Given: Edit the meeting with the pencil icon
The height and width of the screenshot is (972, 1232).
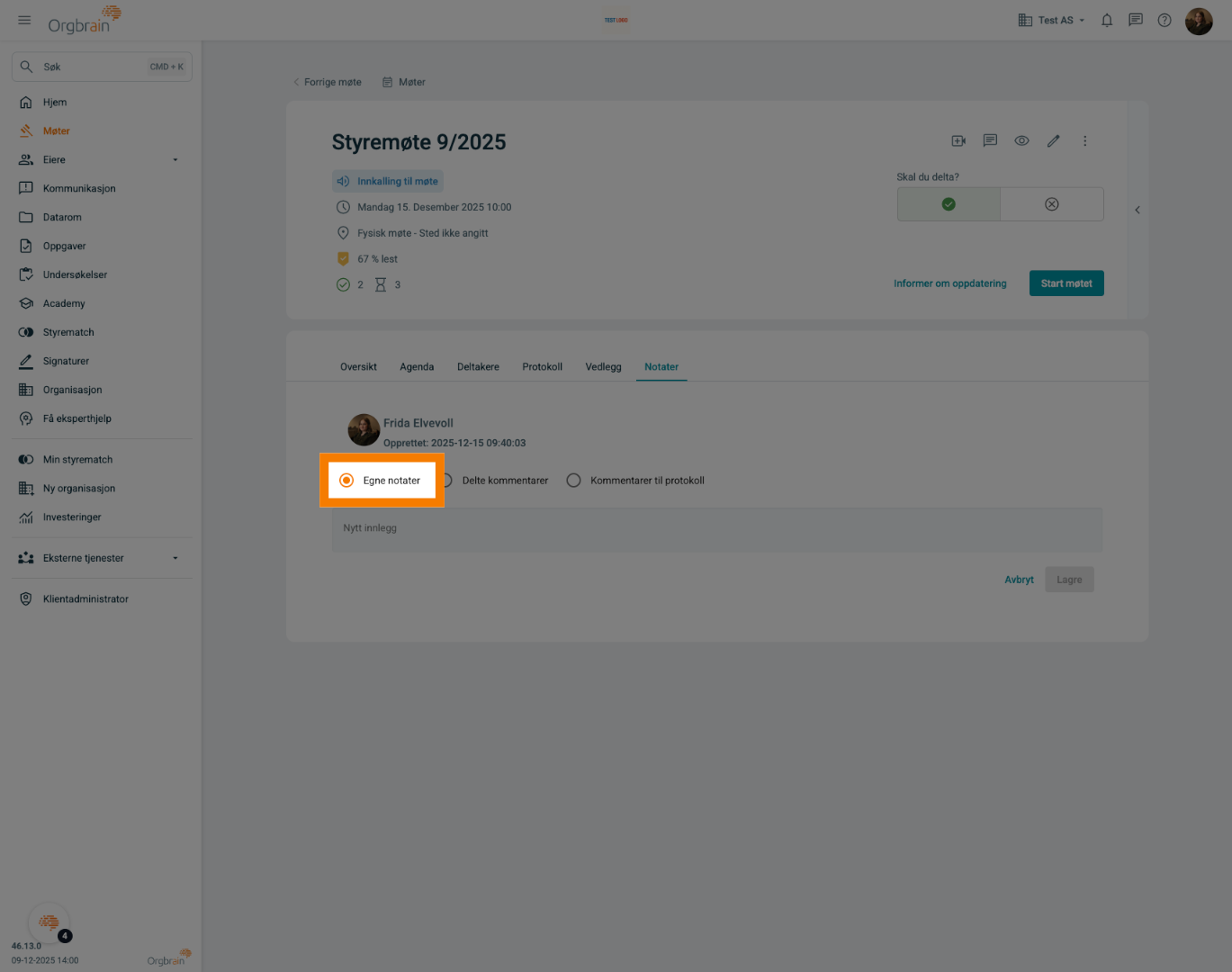Looking at the screenshot, I should [x=1053, y=141].
